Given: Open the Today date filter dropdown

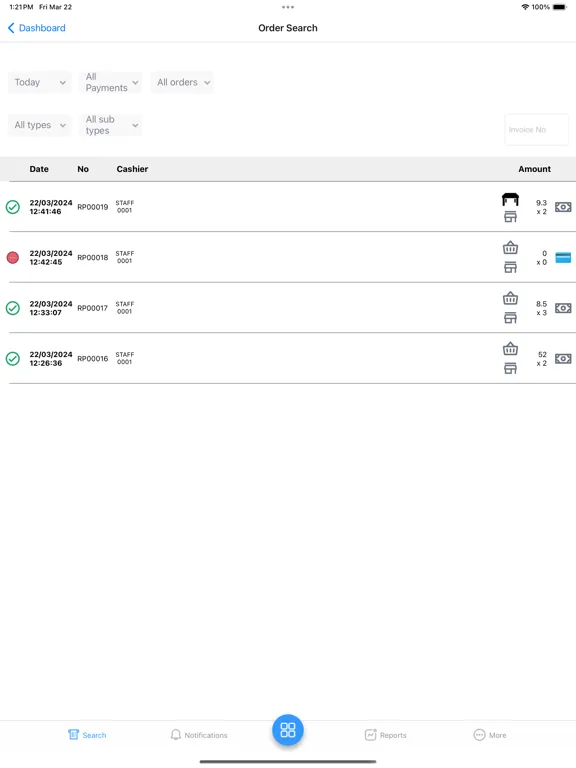Looking at the screenshot, I should [40, 82].
